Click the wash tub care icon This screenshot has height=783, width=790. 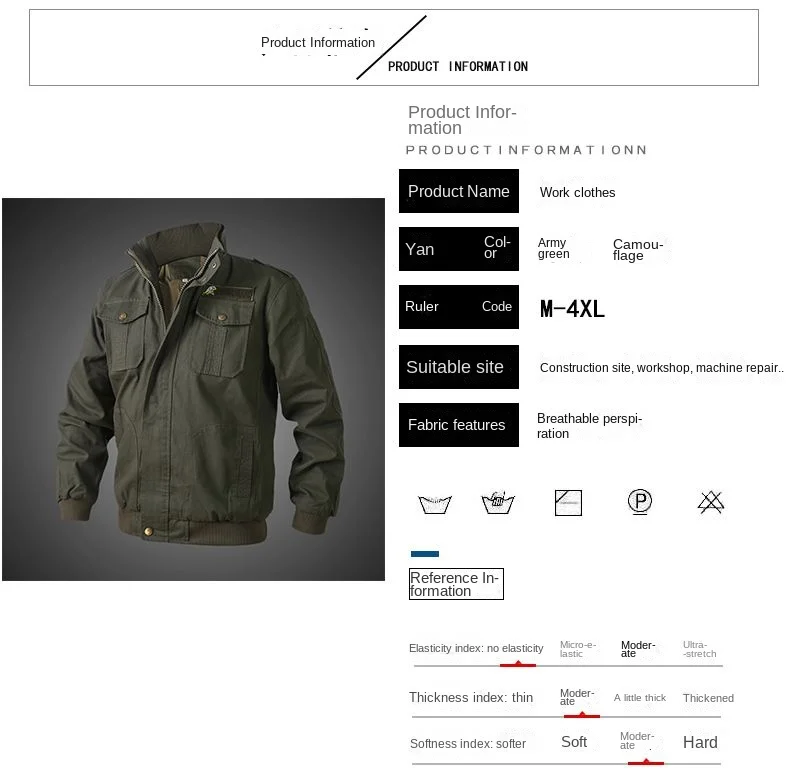tap(435, 504)
